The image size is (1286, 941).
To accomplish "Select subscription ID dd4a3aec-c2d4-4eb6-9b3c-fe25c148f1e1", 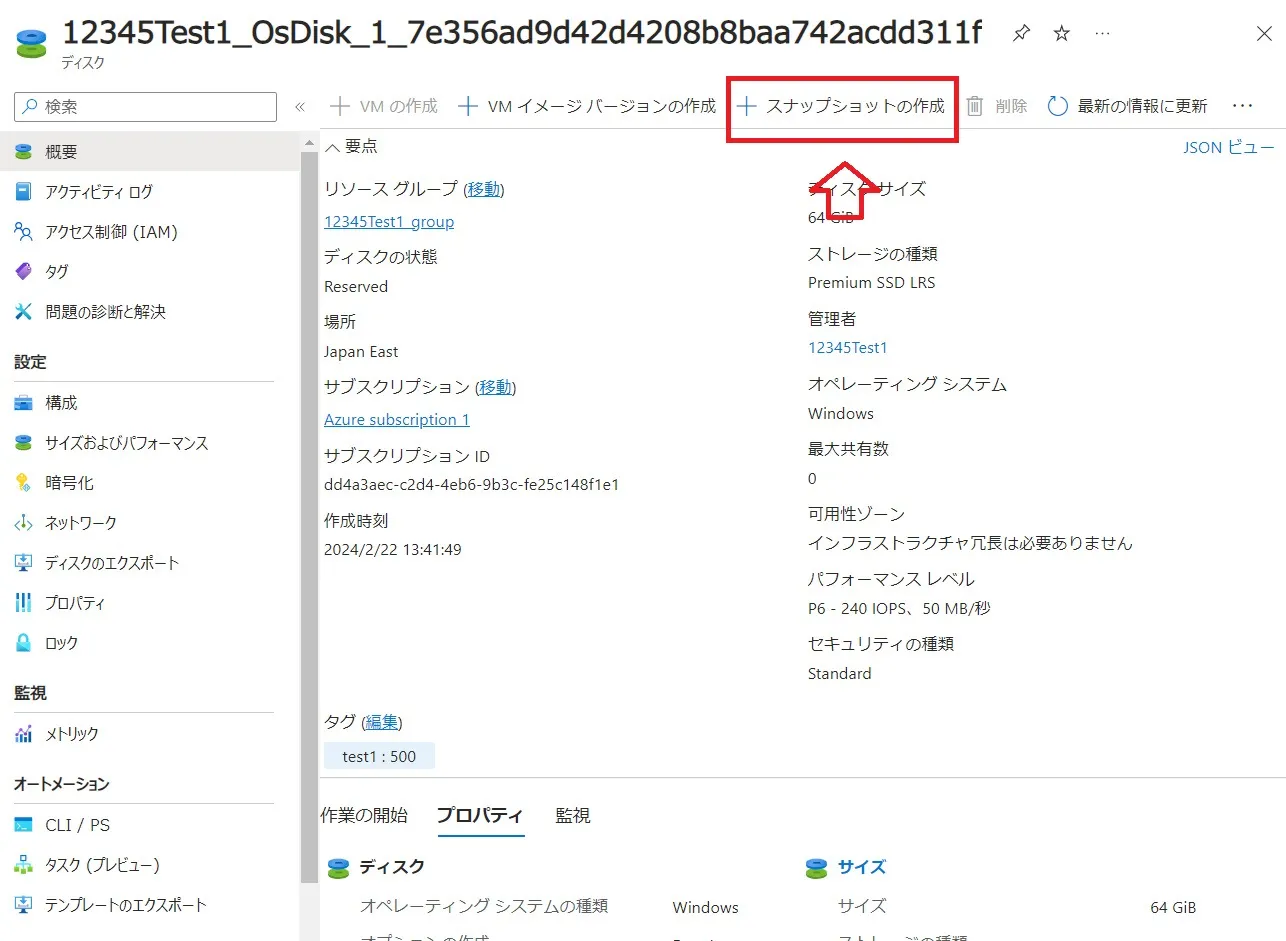I will 472,485.
